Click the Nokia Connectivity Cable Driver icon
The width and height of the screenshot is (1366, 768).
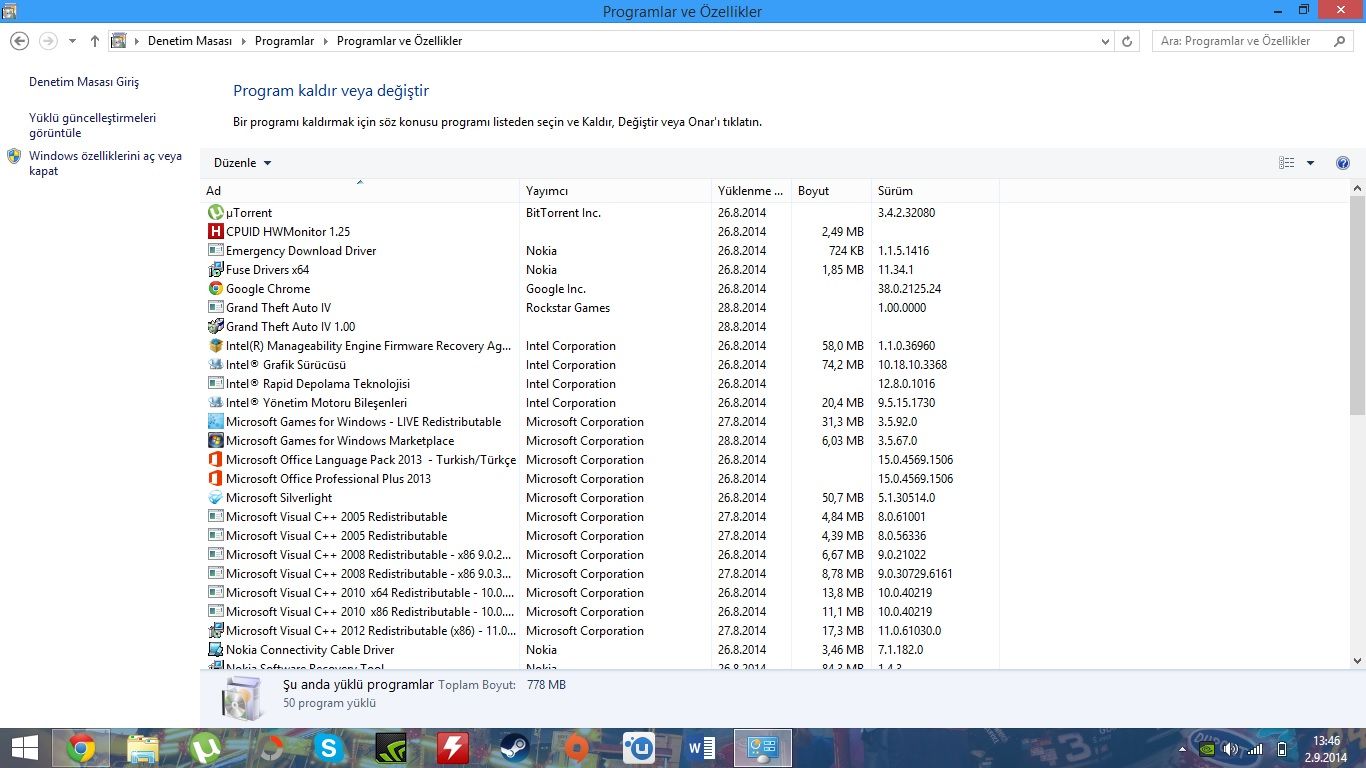point(215,650)
